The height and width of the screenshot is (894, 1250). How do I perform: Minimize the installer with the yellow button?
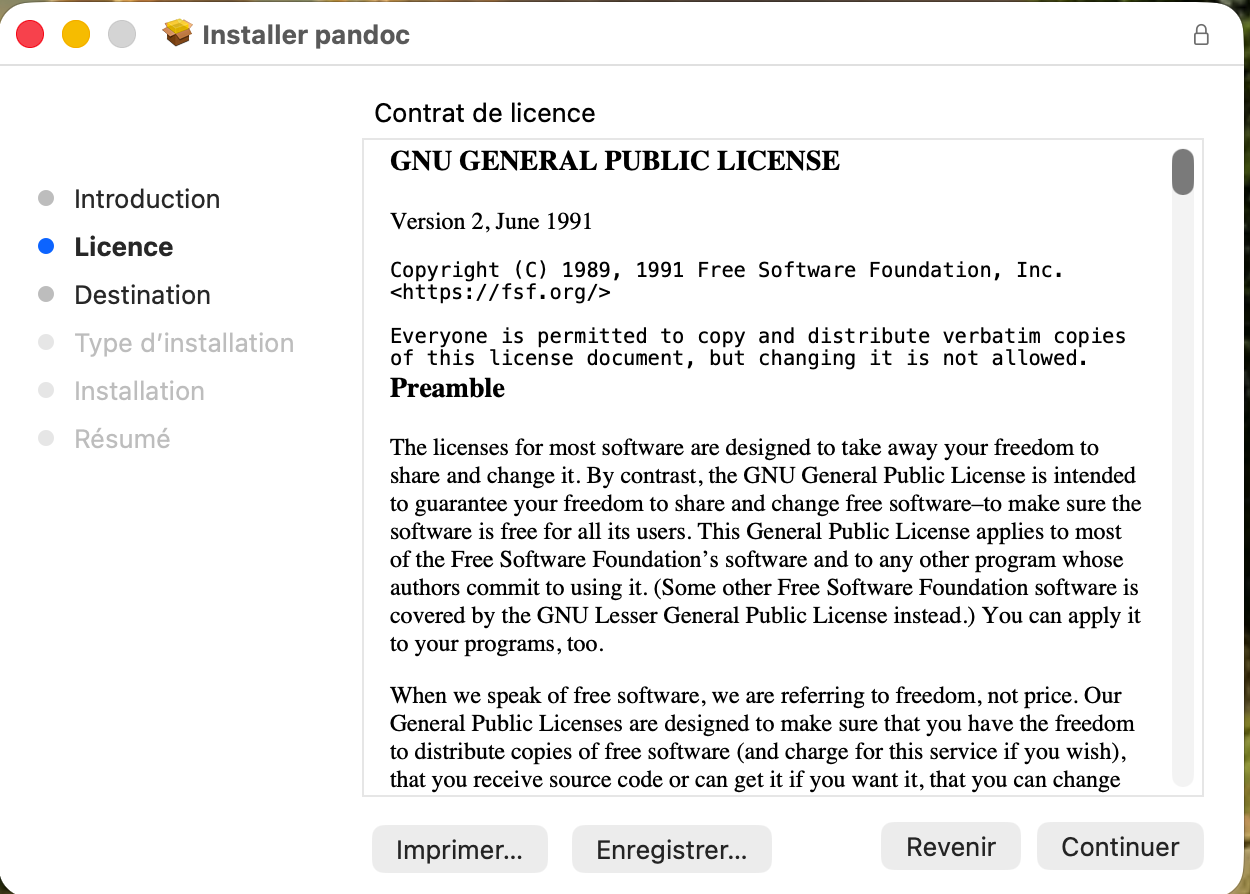coord(76,35)
